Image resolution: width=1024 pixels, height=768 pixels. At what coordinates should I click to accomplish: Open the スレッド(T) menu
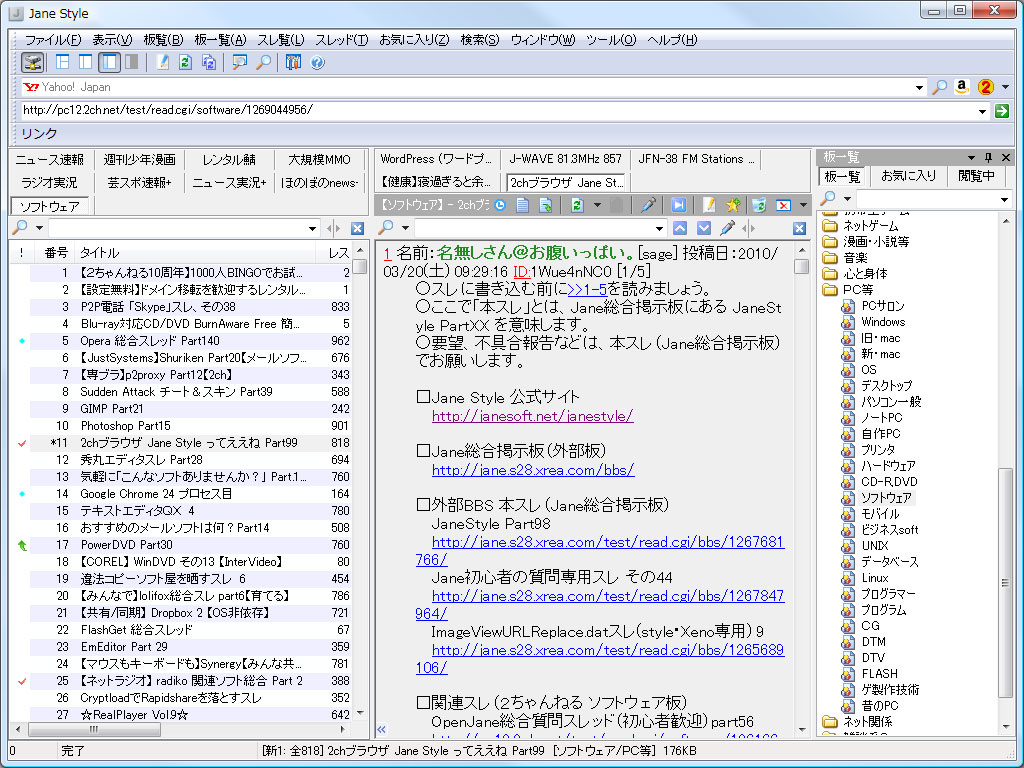[x=341, y=40]
